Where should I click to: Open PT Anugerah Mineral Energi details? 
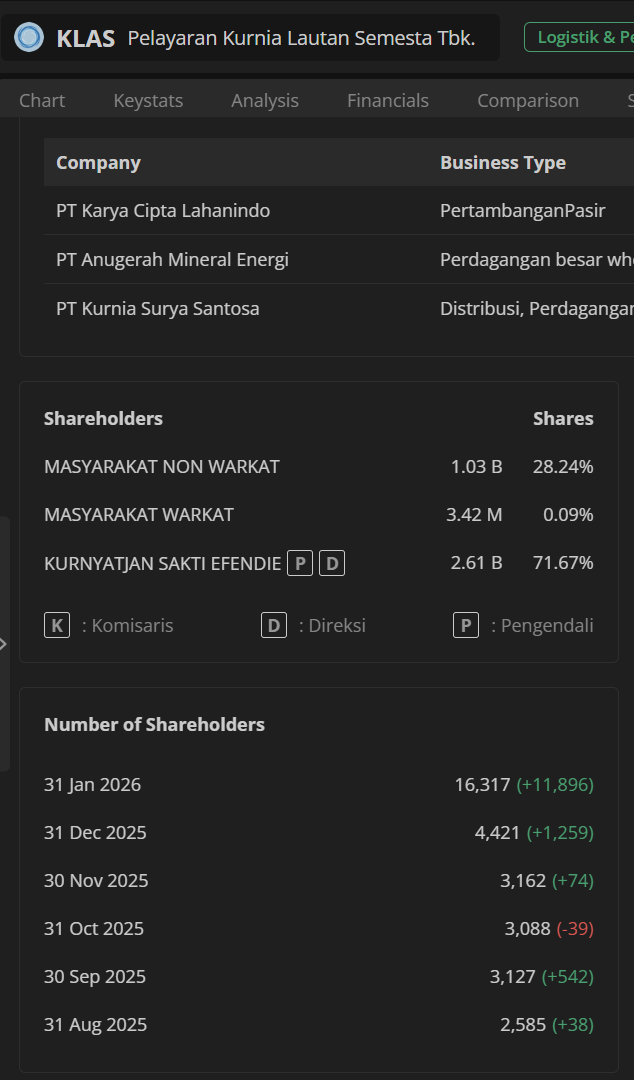[172, 258]
